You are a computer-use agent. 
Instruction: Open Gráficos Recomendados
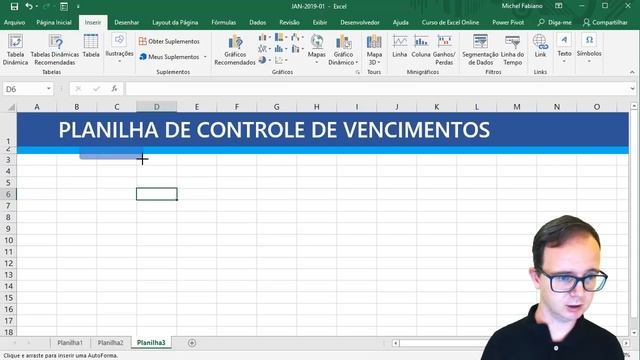pyautogui.click(x=235, y=50)
